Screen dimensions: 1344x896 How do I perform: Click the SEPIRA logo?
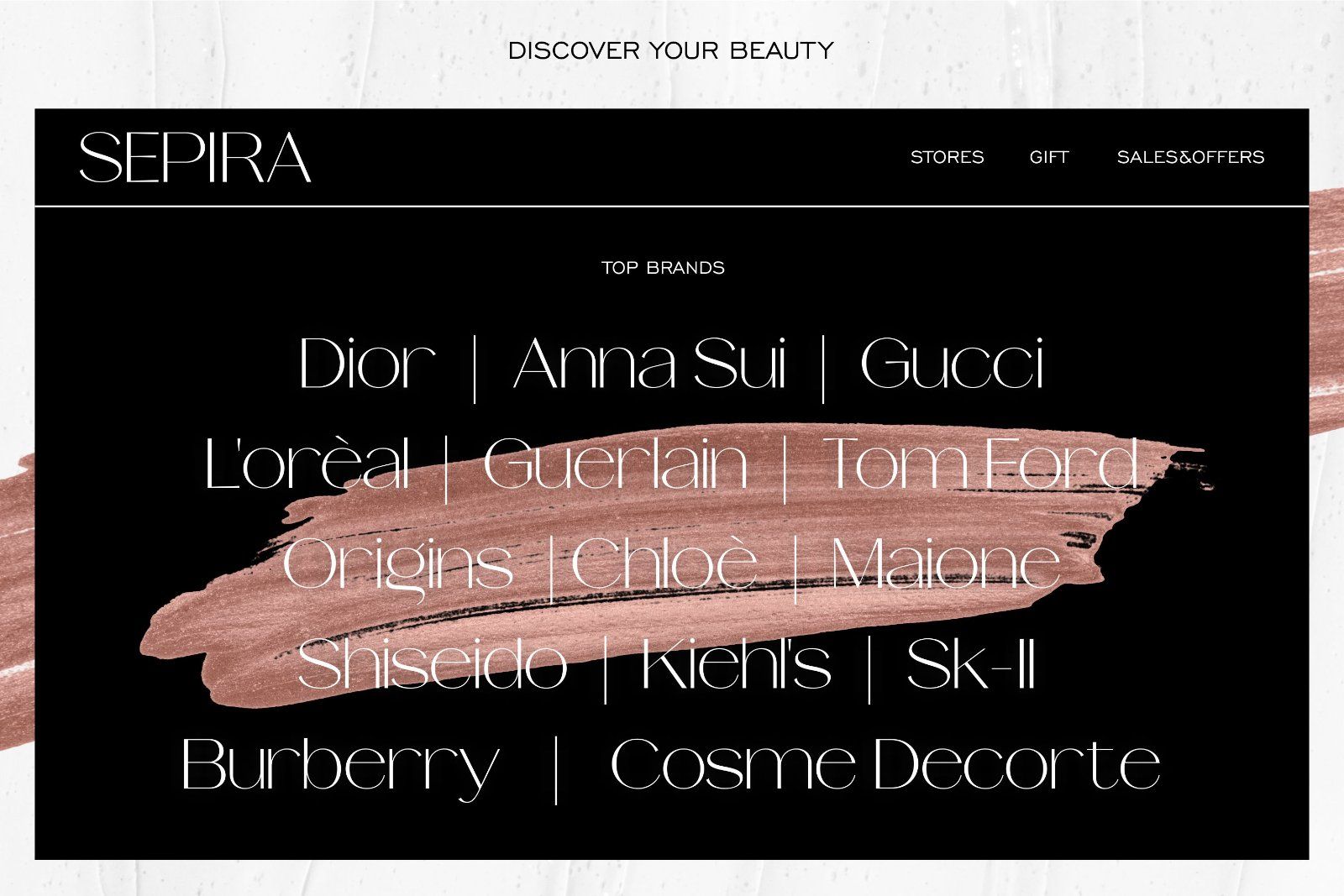195,158
